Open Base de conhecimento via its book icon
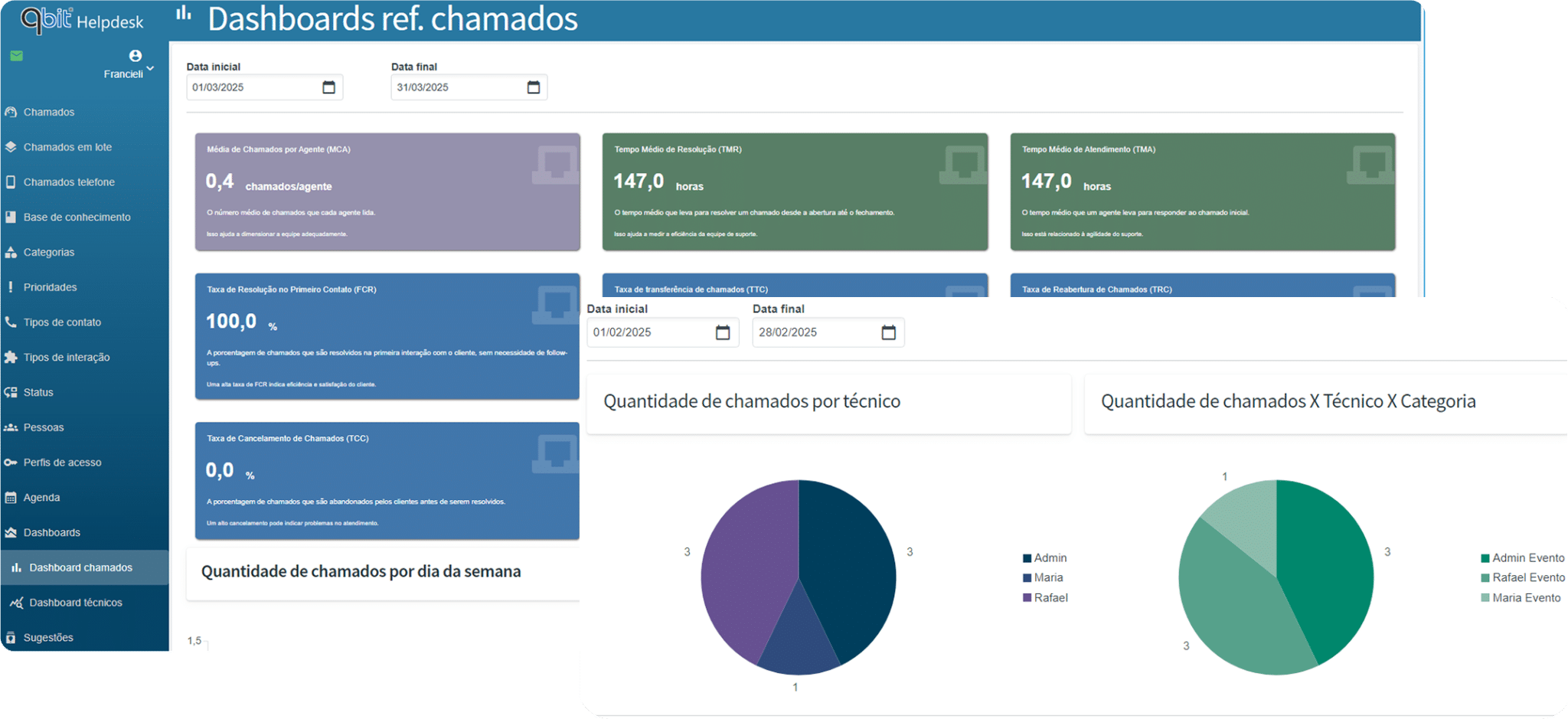 [10, 217]
